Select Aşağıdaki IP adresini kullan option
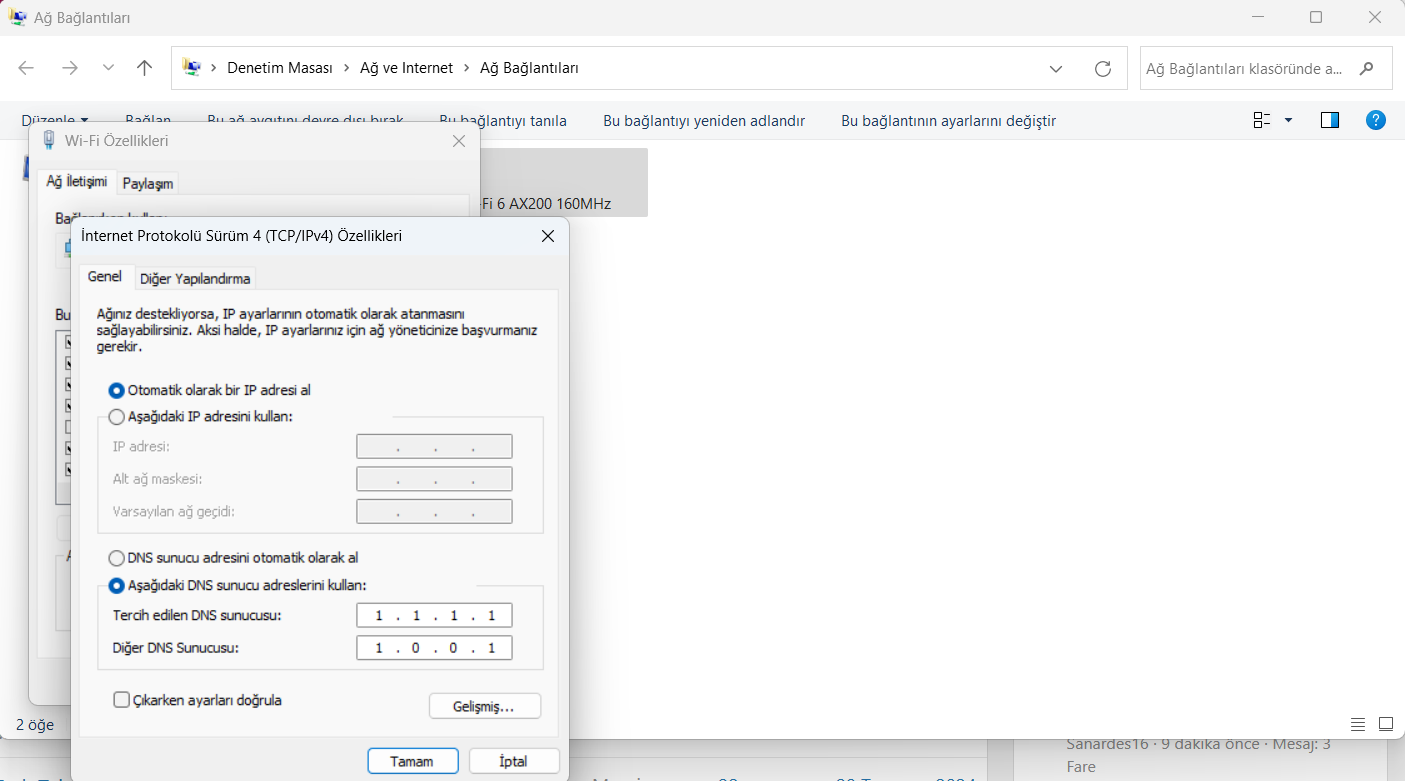Viewport: 1405px width, 781px height. click(200, 416)
